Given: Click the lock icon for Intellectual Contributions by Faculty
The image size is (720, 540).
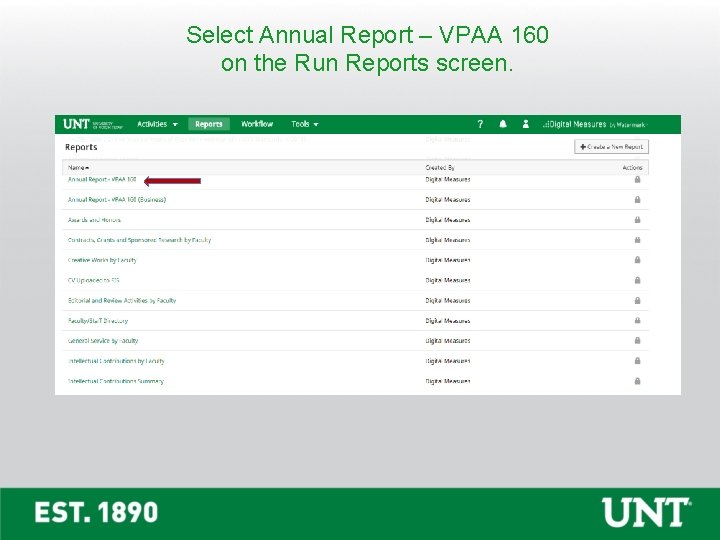Looking at the screenshot, I should click(637, 361).
